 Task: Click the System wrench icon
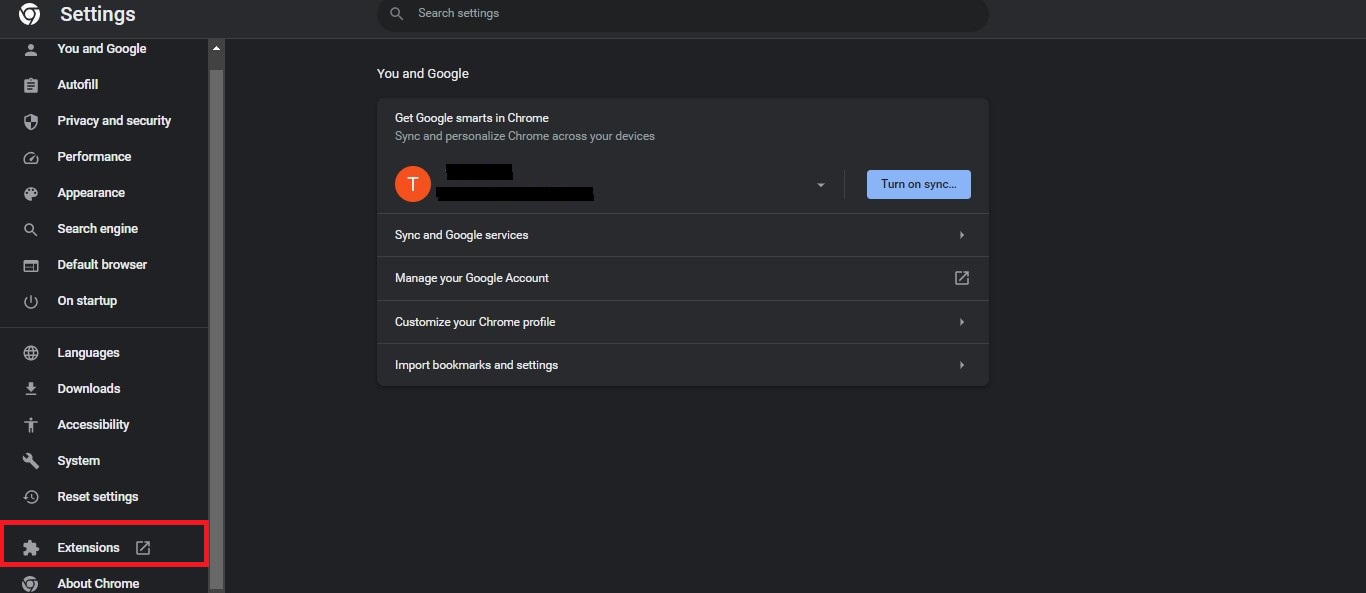pos(31,461)
